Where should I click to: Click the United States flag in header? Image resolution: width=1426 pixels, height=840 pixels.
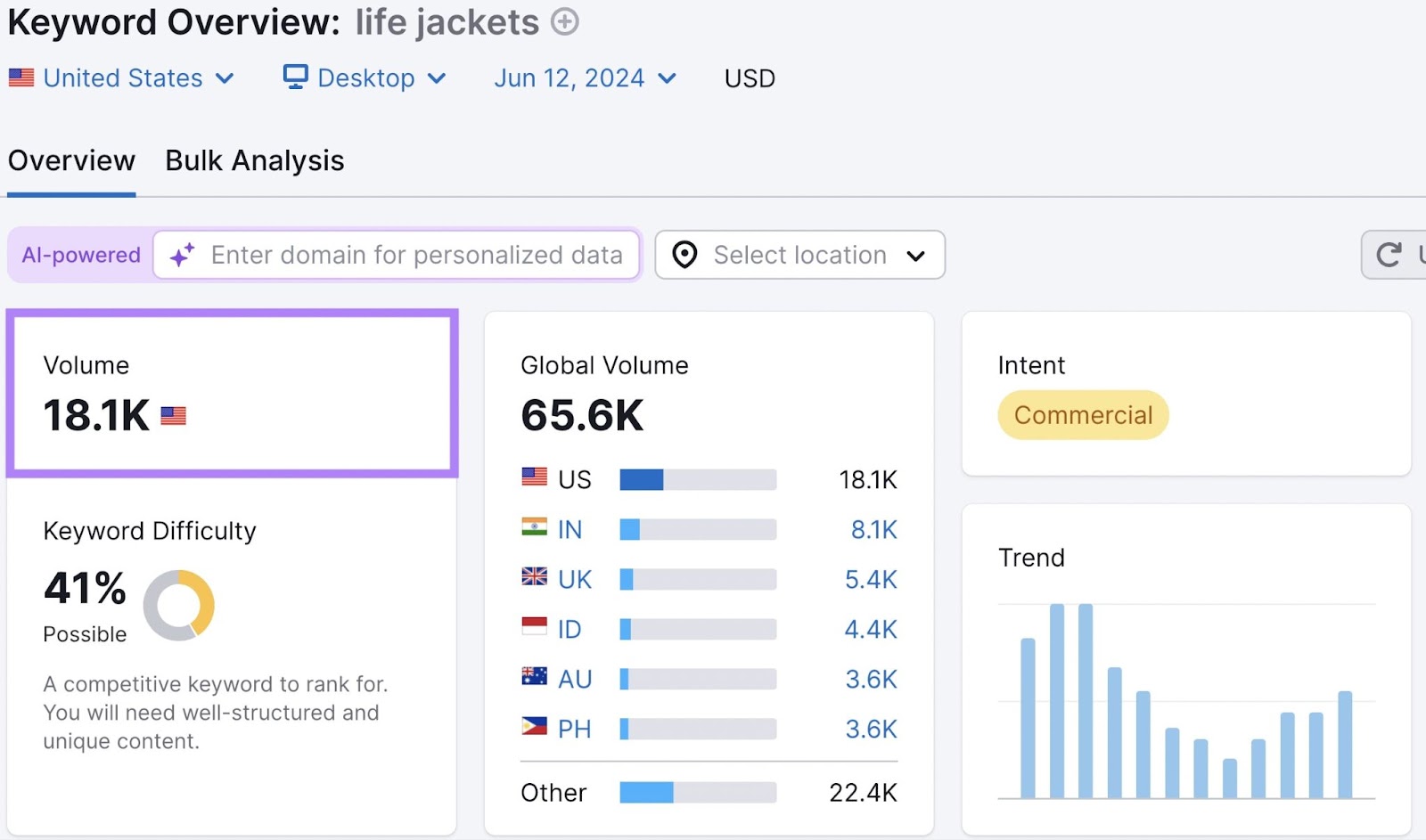[x=21, y=78]
